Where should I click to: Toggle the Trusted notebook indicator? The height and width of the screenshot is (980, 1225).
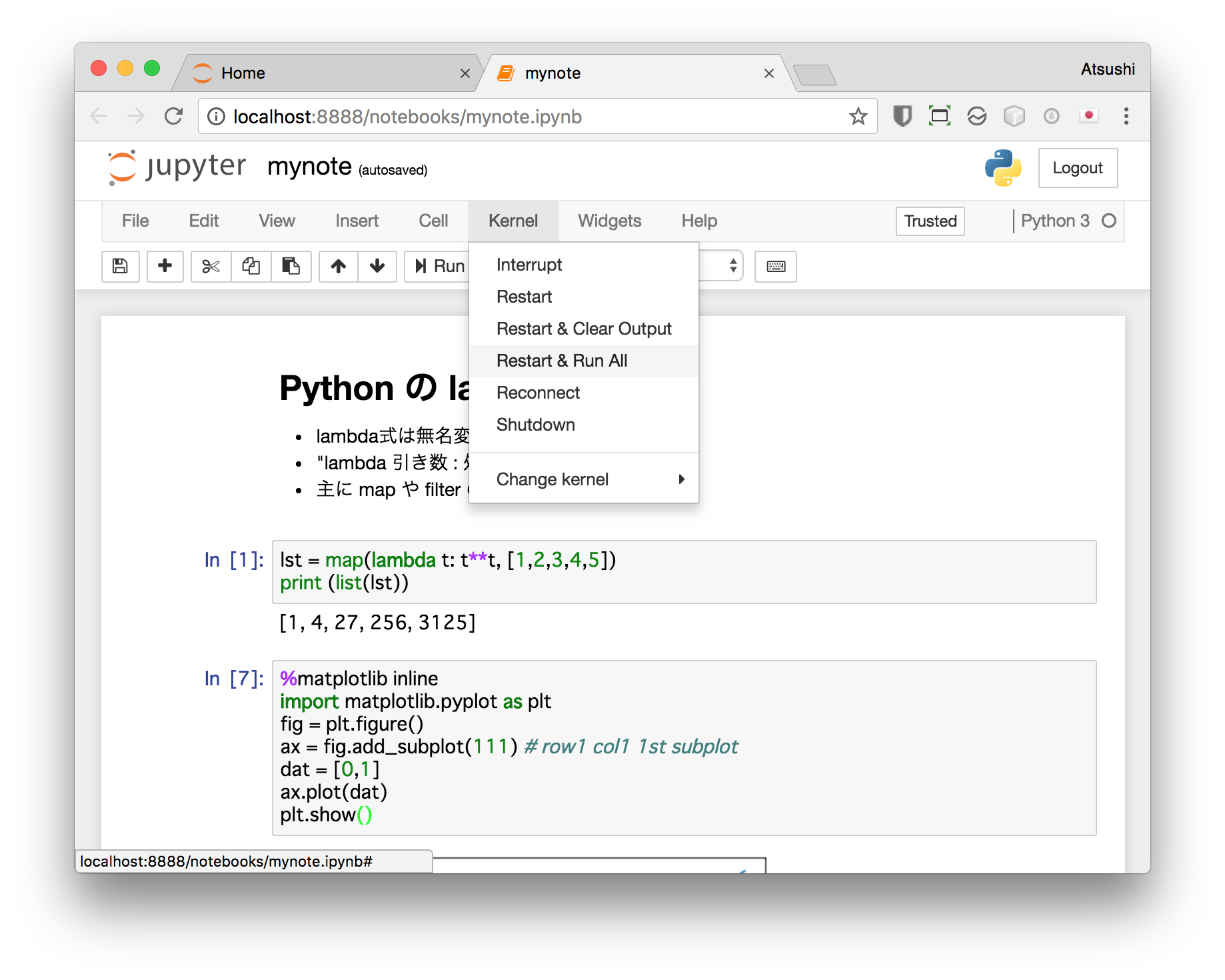(930, 221)
